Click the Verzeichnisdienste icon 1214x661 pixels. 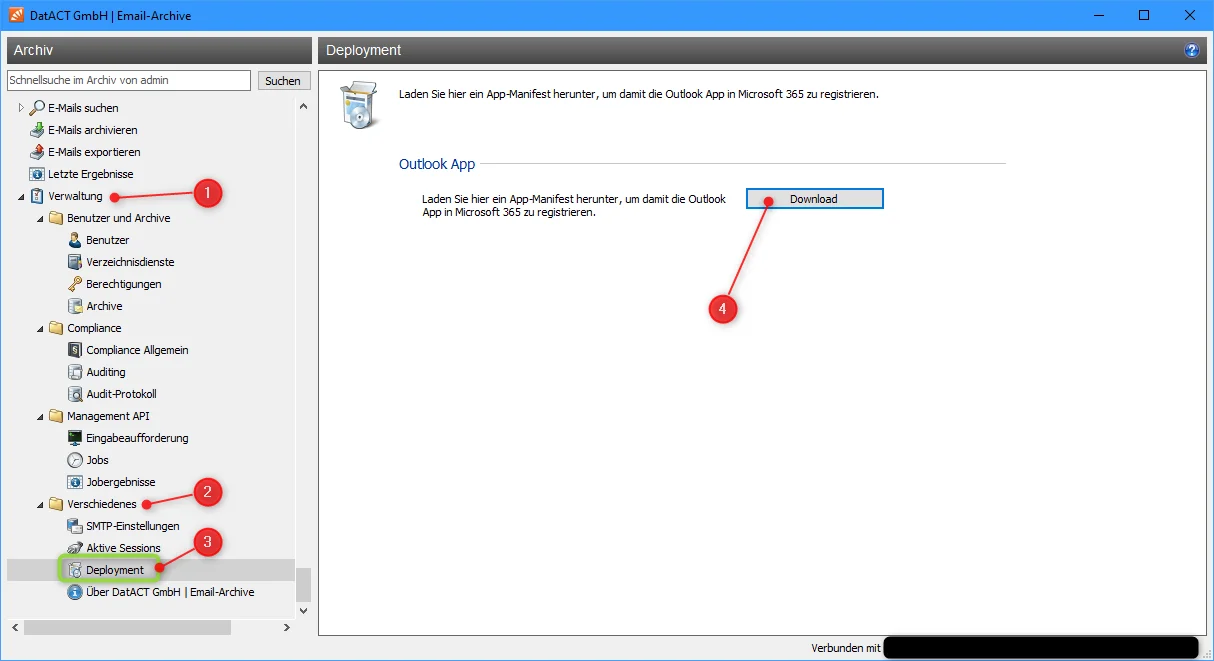[x=75, y=262]
